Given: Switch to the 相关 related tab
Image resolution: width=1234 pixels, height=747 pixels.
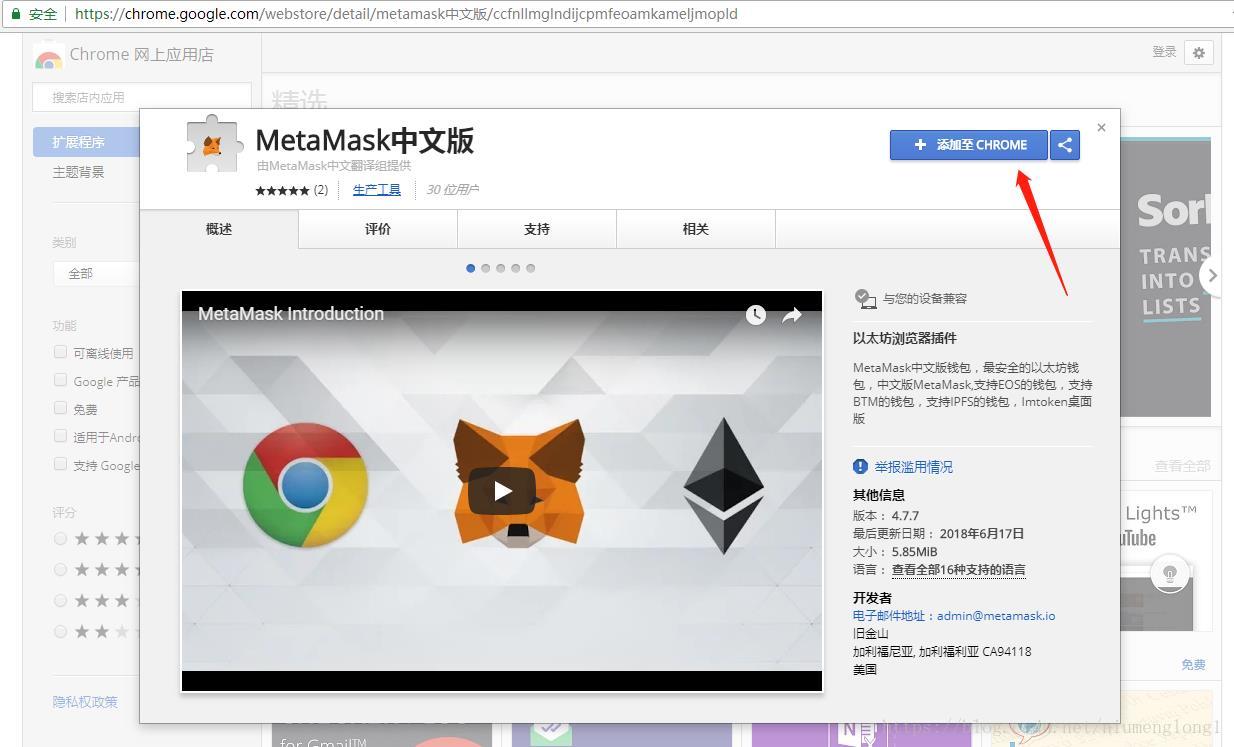Looking at the screenshot, I should tap(696, 229).
